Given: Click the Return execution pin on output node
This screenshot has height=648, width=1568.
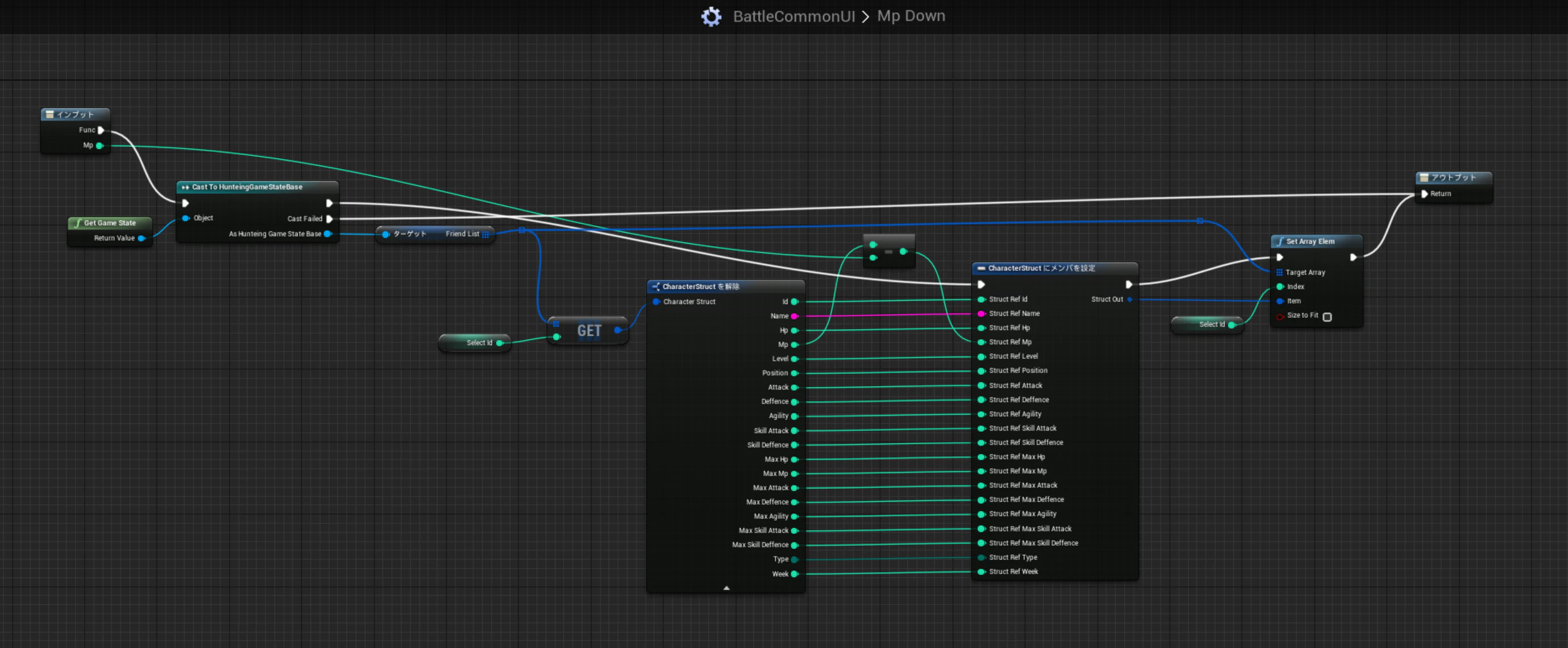Looking at the screenshot, I should point(1425,194).
